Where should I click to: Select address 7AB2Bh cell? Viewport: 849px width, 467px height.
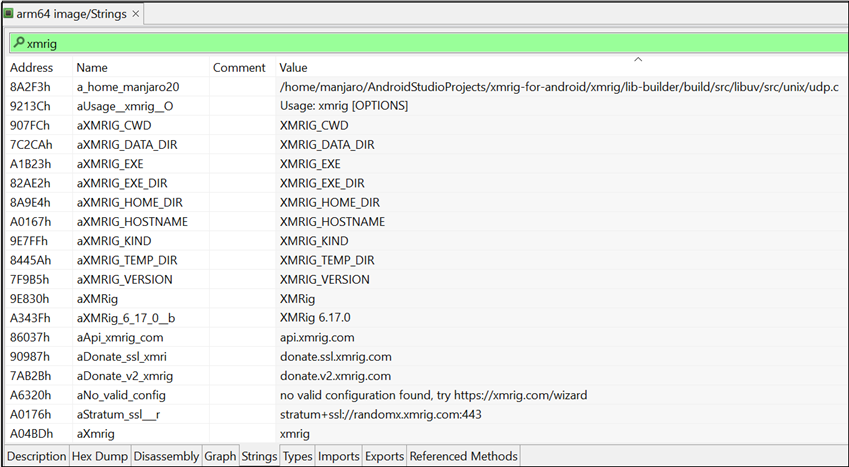coord(30,375)
